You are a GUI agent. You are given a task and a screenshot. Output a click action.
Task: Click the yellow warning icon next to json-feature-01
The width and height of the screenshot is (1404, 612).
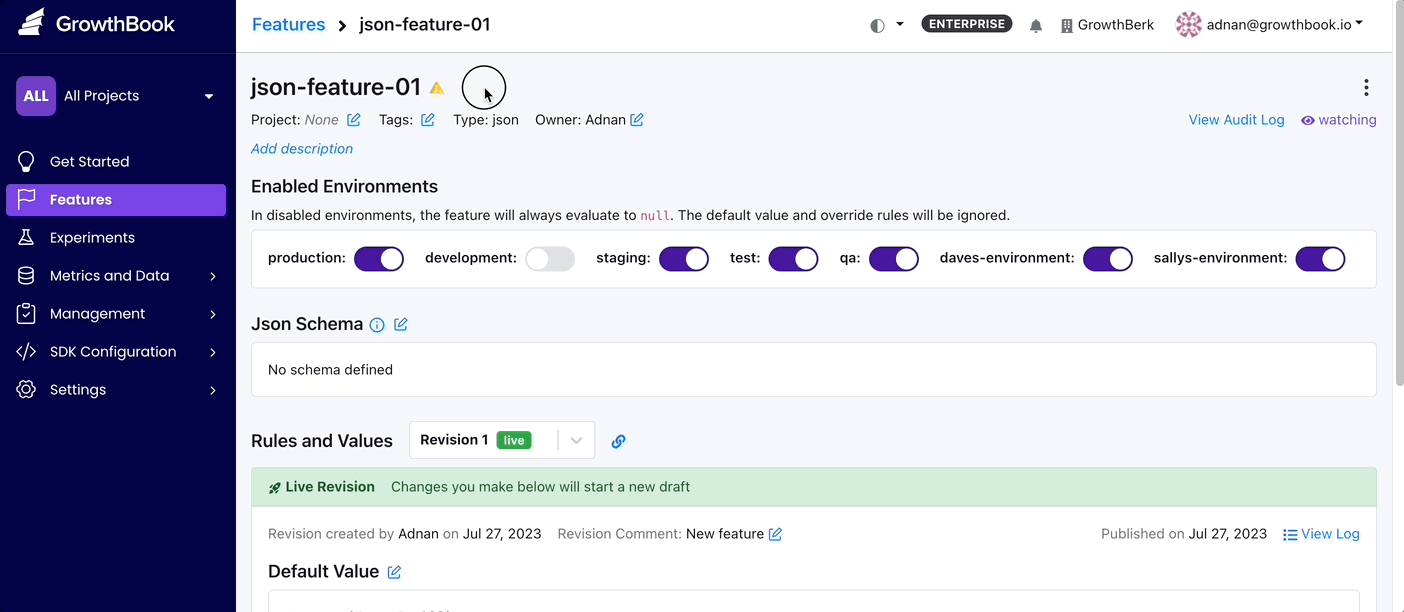click(x=437, y=88)
